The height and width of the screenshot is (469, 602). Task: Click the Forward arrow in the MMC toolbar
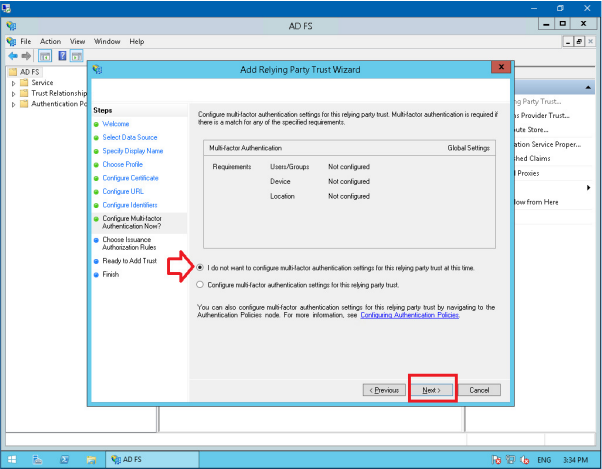(25, 56)
